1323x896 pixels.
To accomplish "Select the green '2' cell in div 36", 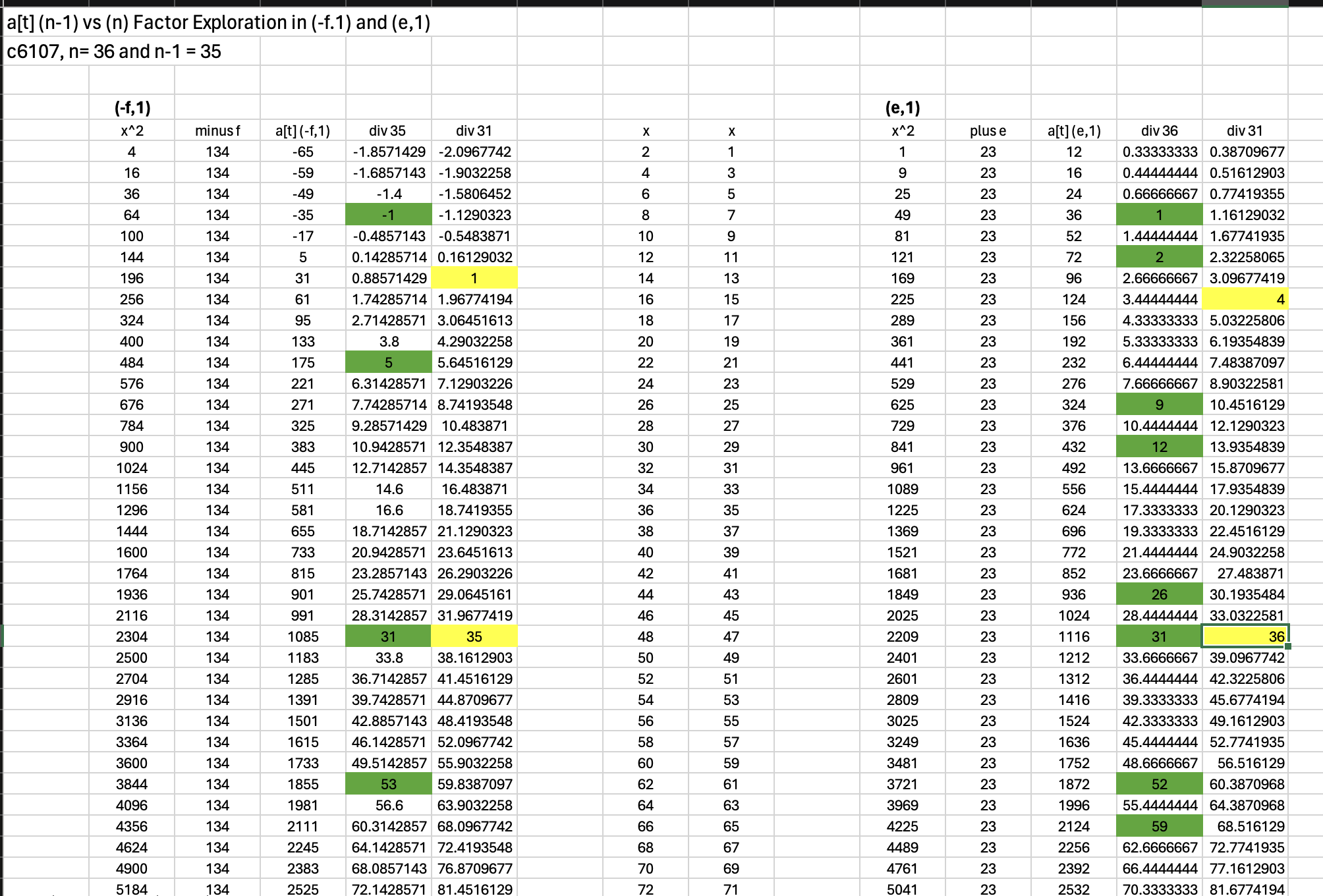I will (x=1160, y=257).
